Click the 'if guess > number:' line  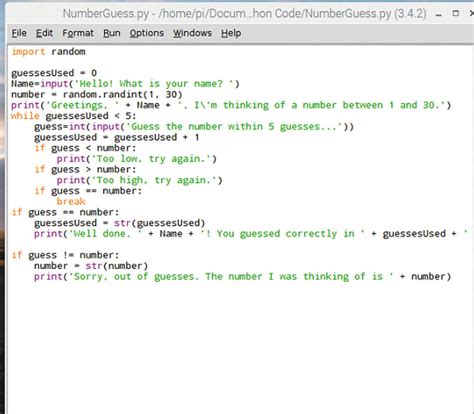coord(85,169)
